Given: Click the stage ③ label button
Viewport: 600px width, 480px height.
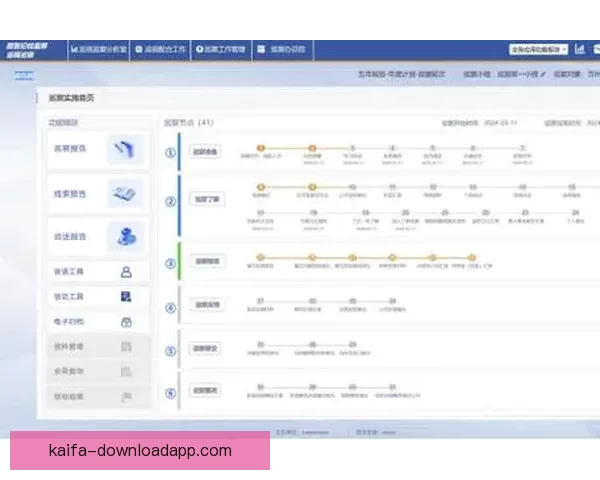Looking at the screenshot, I should (207, 261).
